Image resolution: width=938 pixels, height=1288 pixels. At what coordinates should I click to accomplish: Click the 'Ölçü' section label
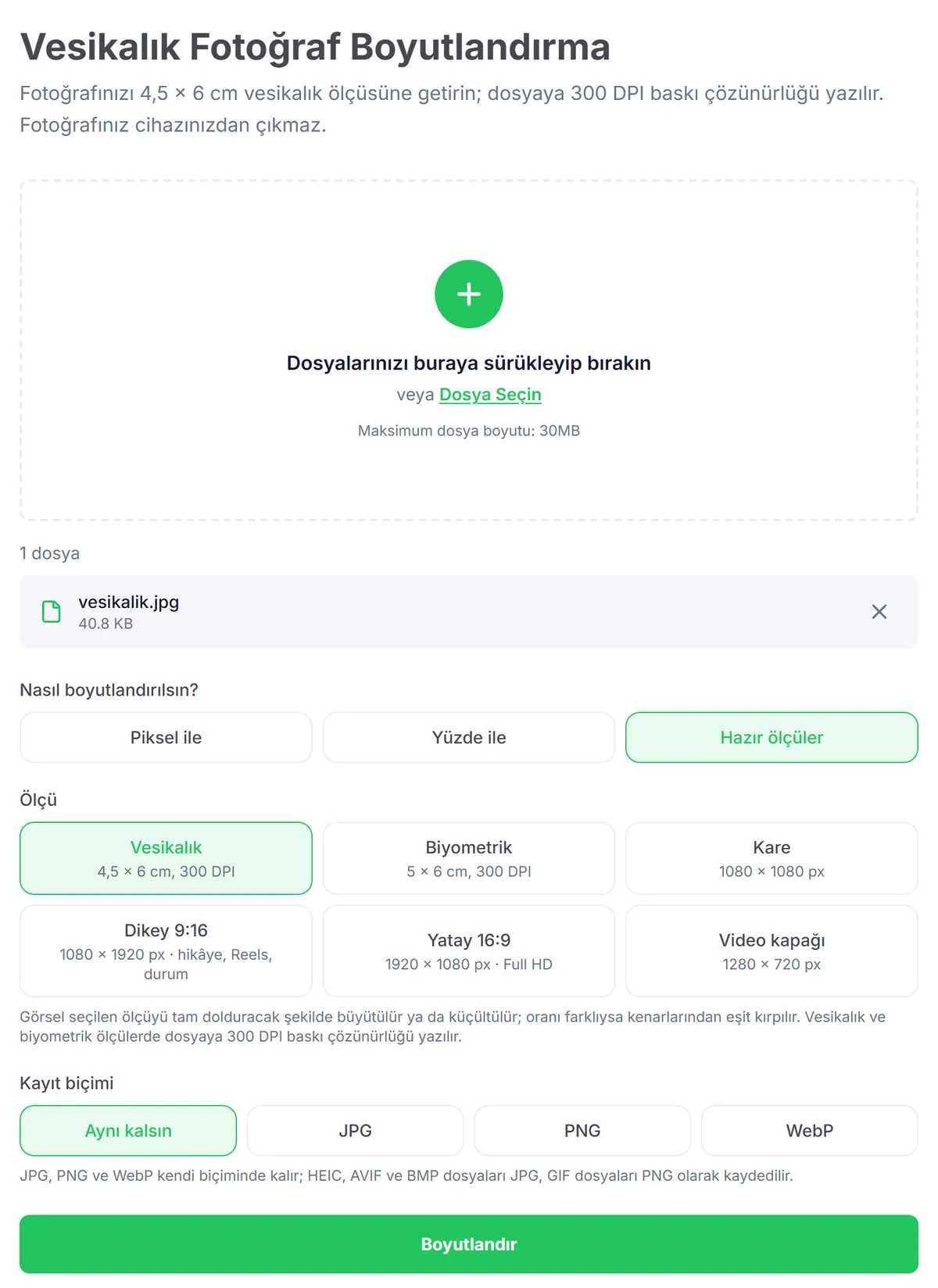[38, 800]
